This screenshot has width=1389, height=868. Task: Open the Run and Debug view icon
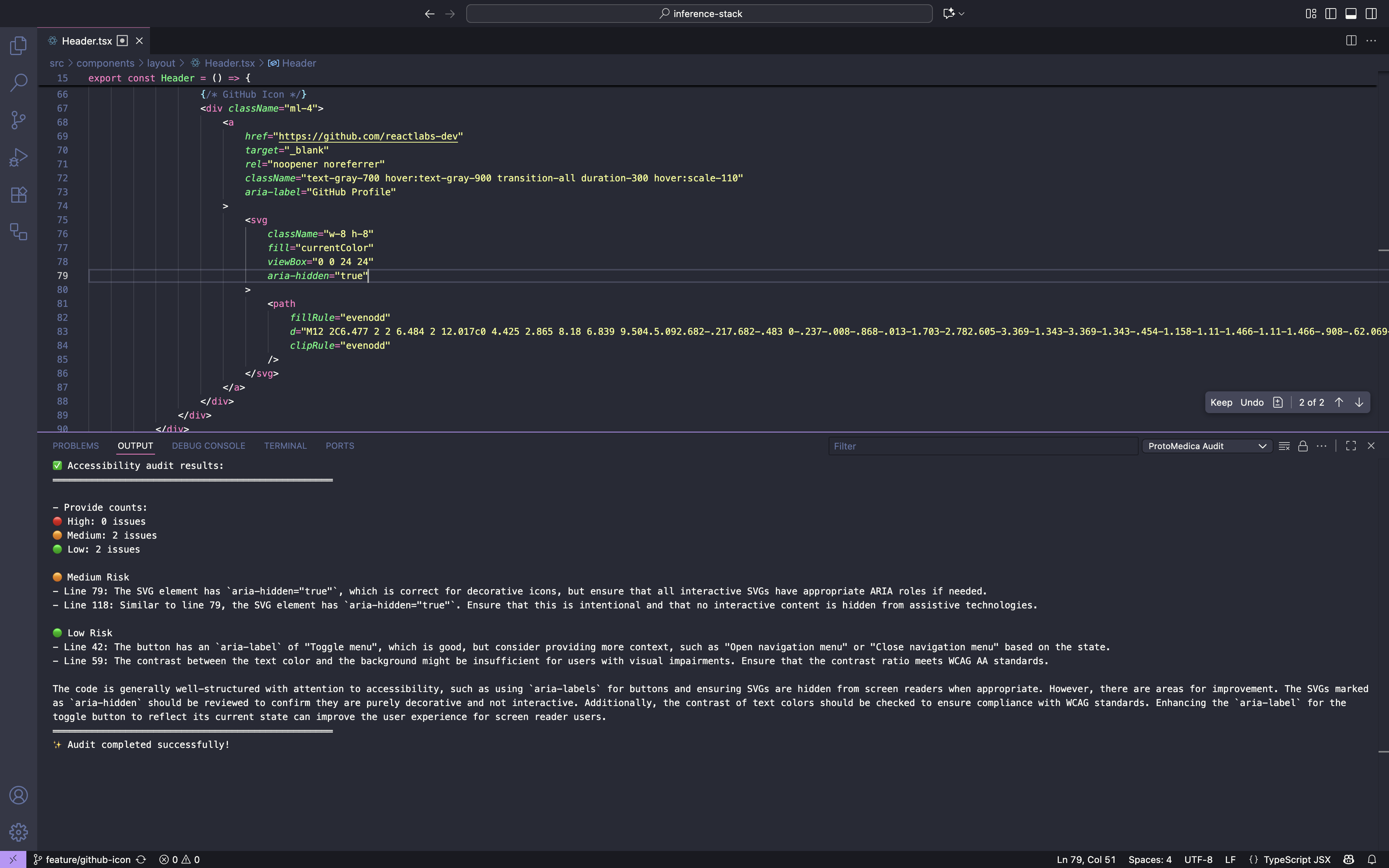click(x=18, y=157)
